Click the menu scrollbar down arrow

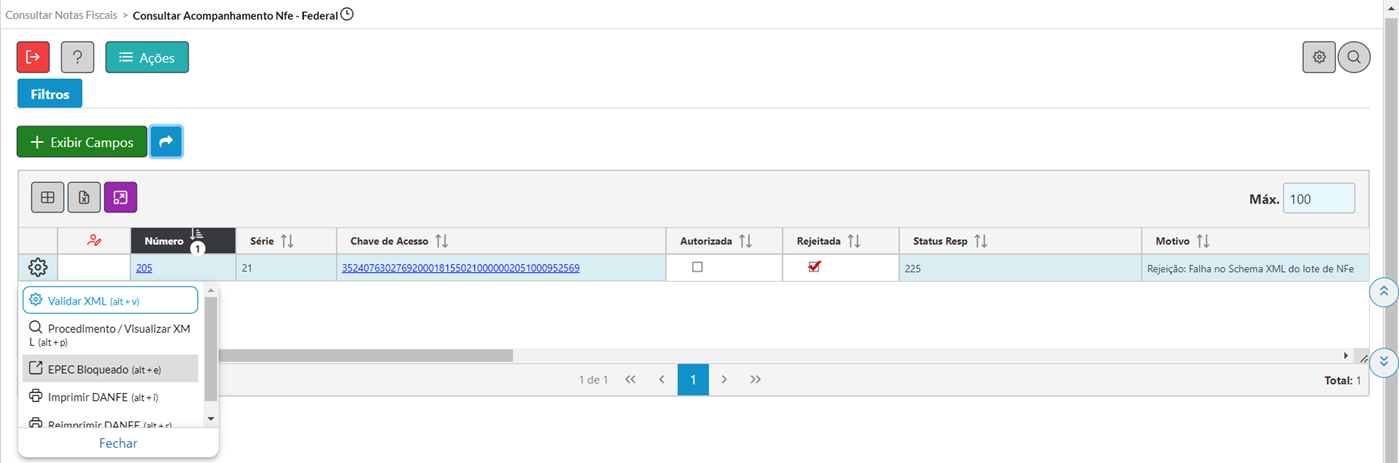[x=210, y=418]
